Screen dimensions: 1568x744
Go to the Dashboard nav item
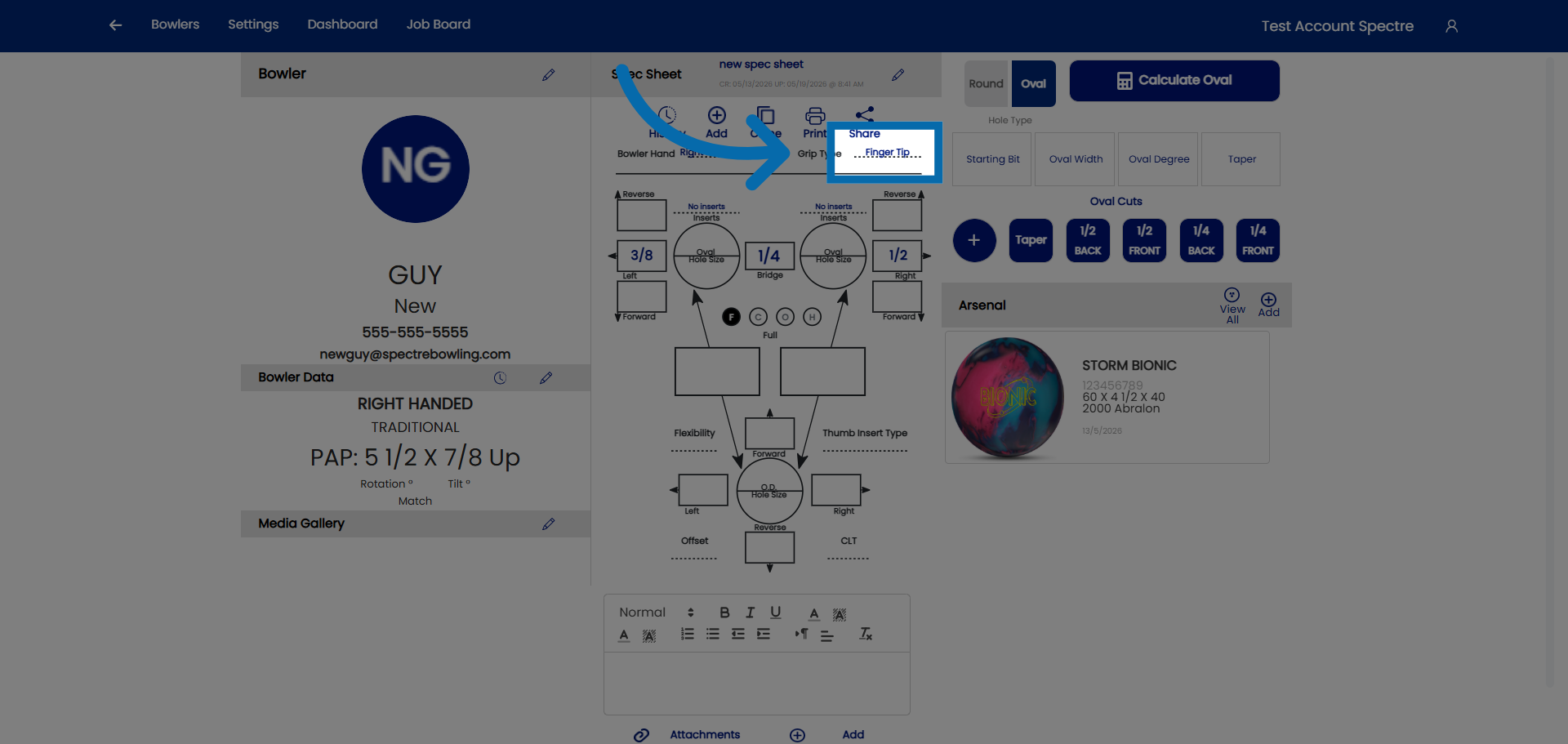[342, 25]
